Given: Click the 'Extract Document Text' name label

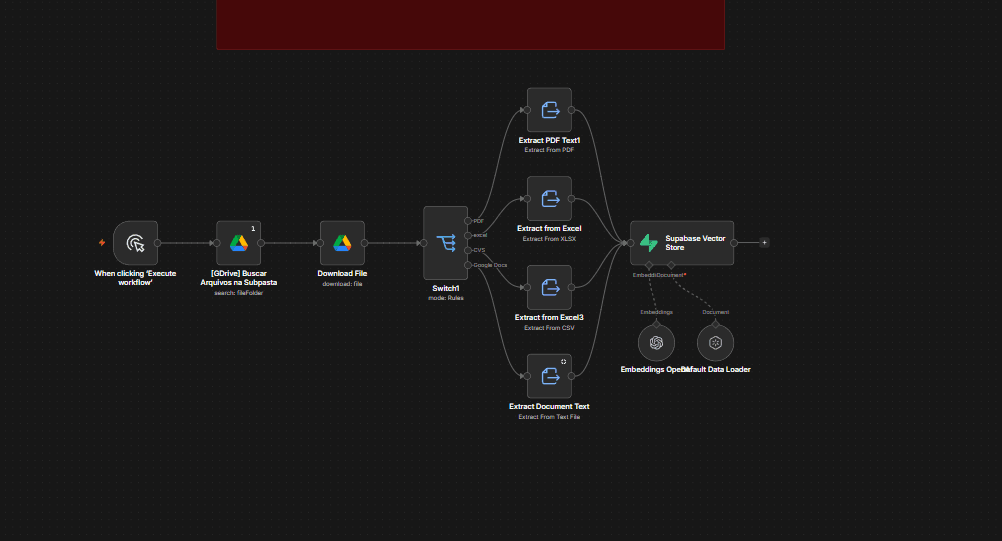Looking at the screenshot, I should (x=549, y=406).
